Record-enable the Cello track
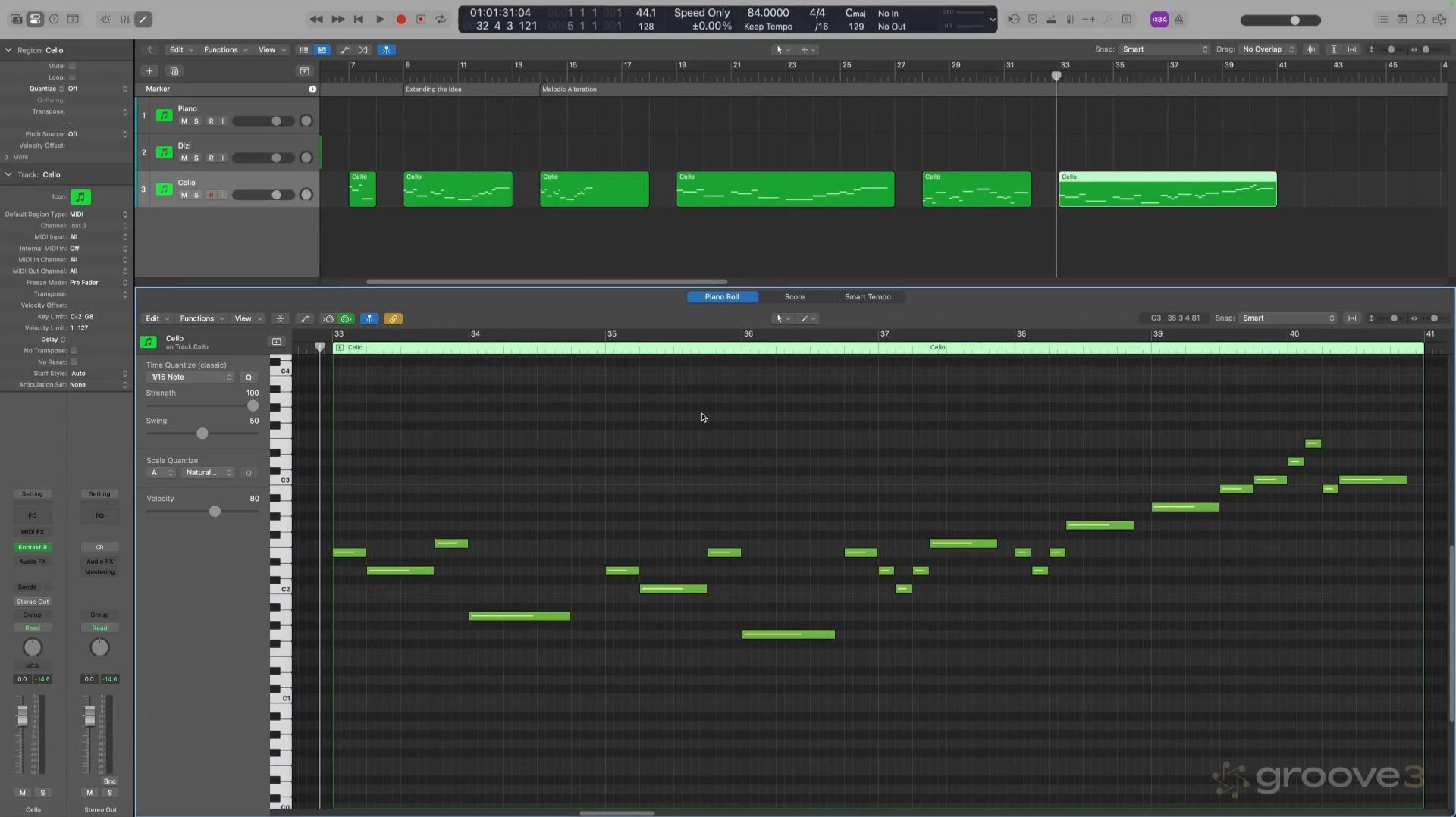1456x817 pixels. 211,196
